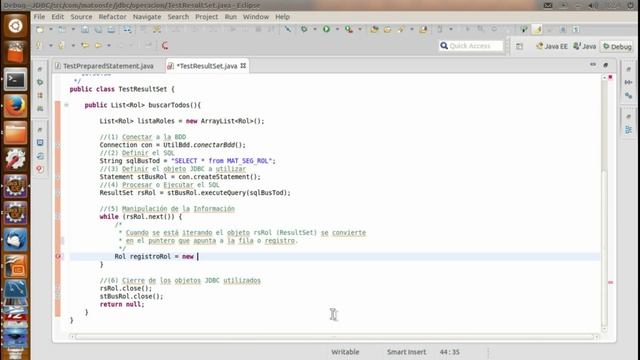
Task: Click the Run External Tools icon
Action: [349, 29]
